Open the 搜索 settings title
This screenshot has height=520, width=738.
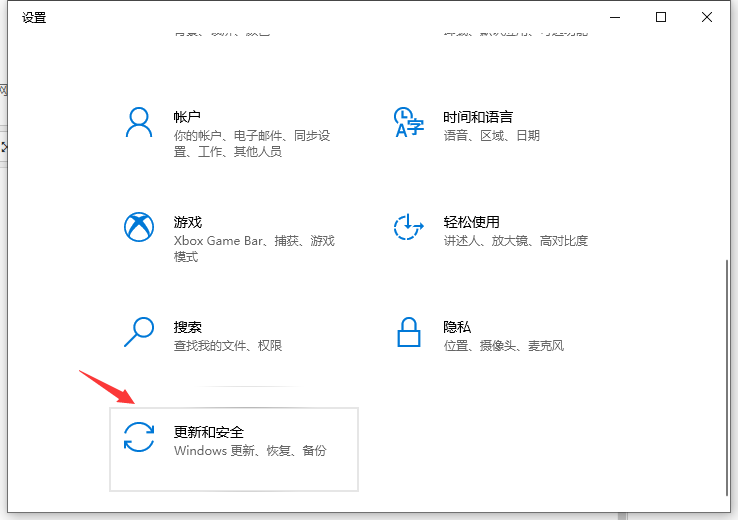(187, 327)
